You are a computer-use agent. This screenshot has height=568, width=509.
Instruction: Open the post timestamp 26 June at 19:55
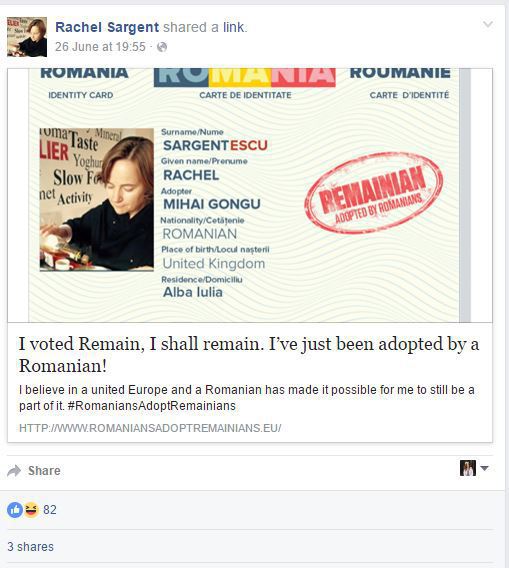100,47
